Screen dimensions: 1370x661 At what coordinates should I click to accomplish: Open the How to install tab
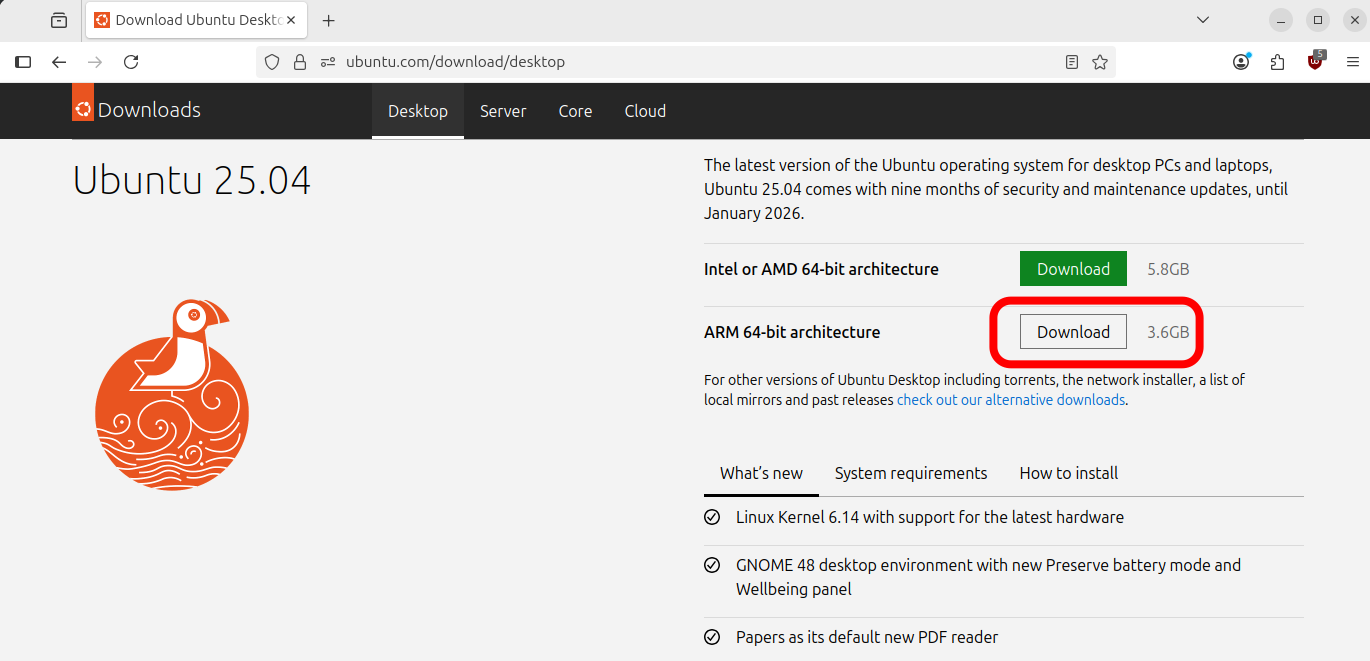pos(1069,473)
